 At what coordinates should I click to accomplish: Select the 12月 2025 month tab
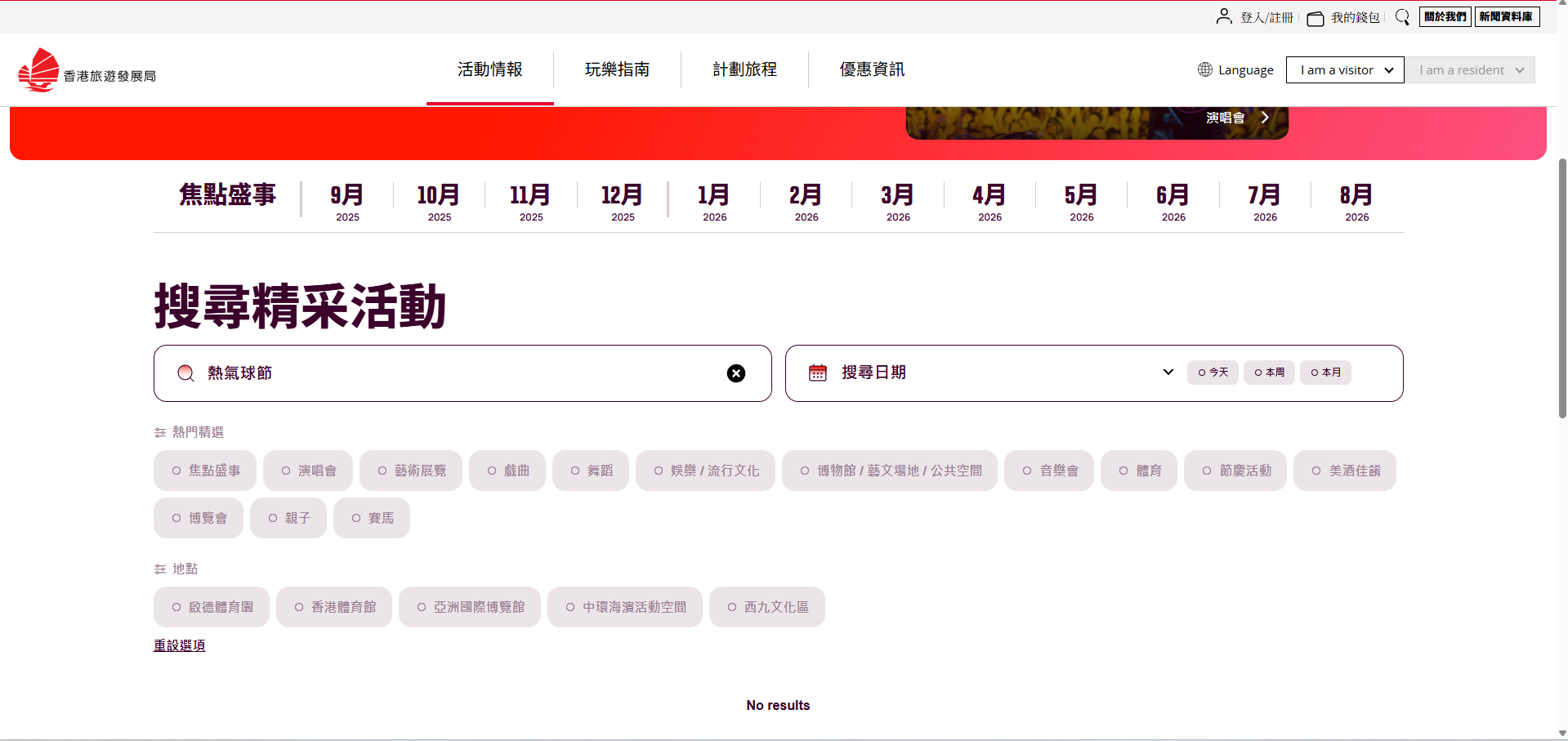tap(622, 201)
